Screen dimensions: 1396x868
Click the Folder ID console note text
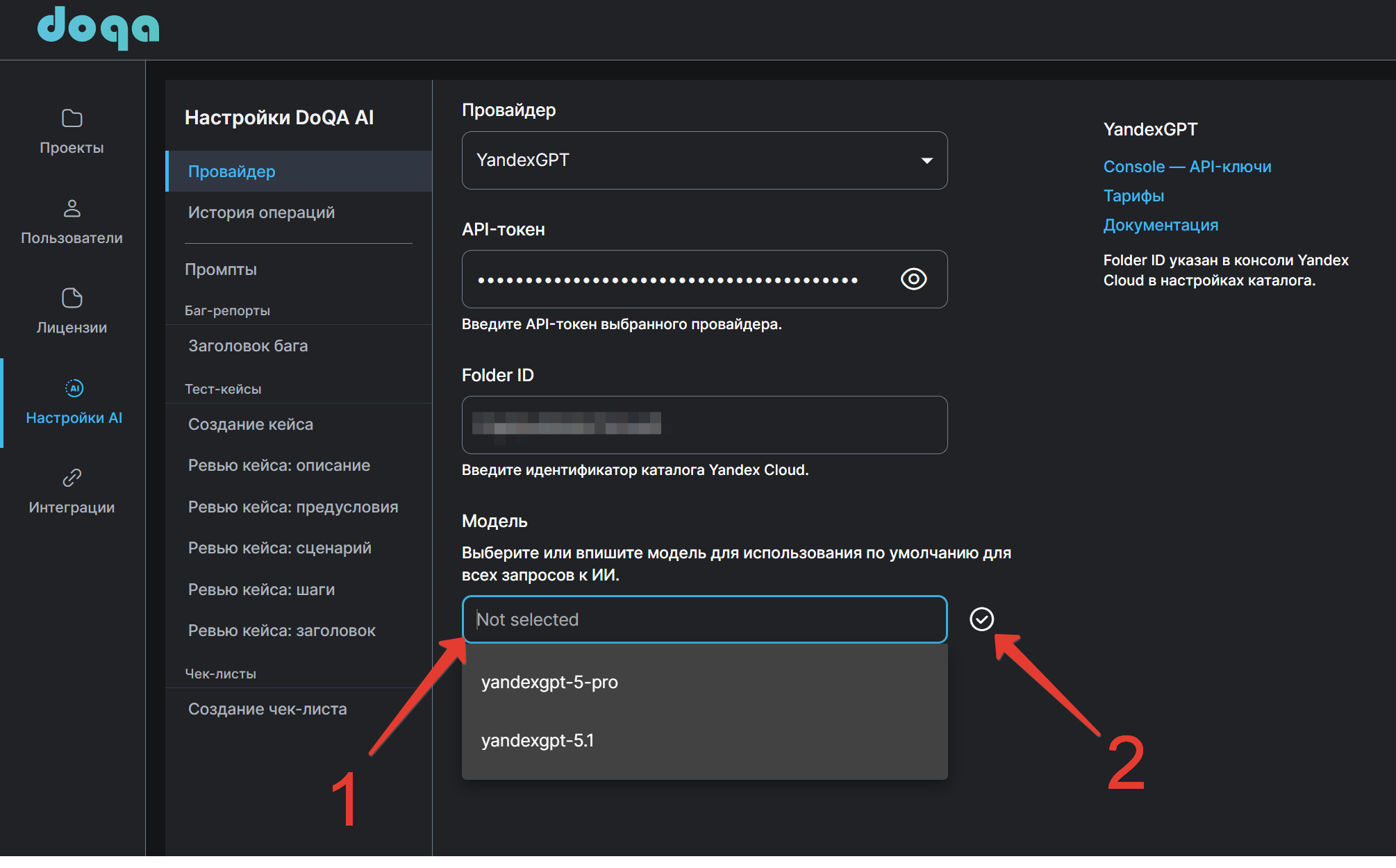click(x=1226, y=270)
